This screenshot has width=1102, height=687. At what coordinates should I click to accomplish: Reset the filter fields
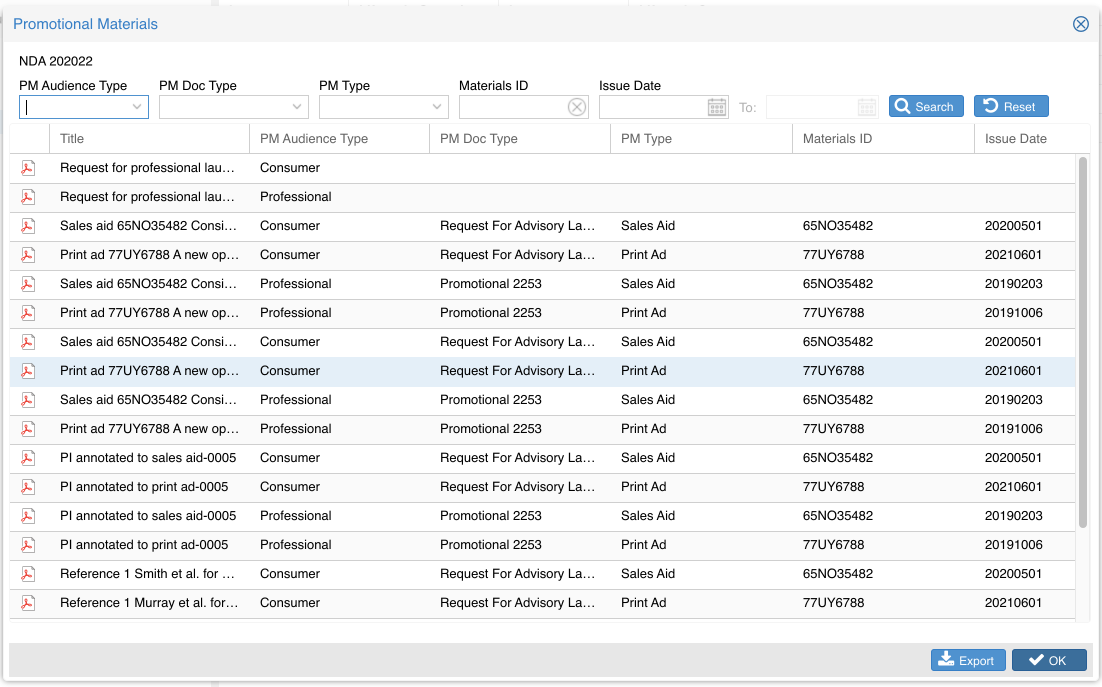[x=1010, y=107]
